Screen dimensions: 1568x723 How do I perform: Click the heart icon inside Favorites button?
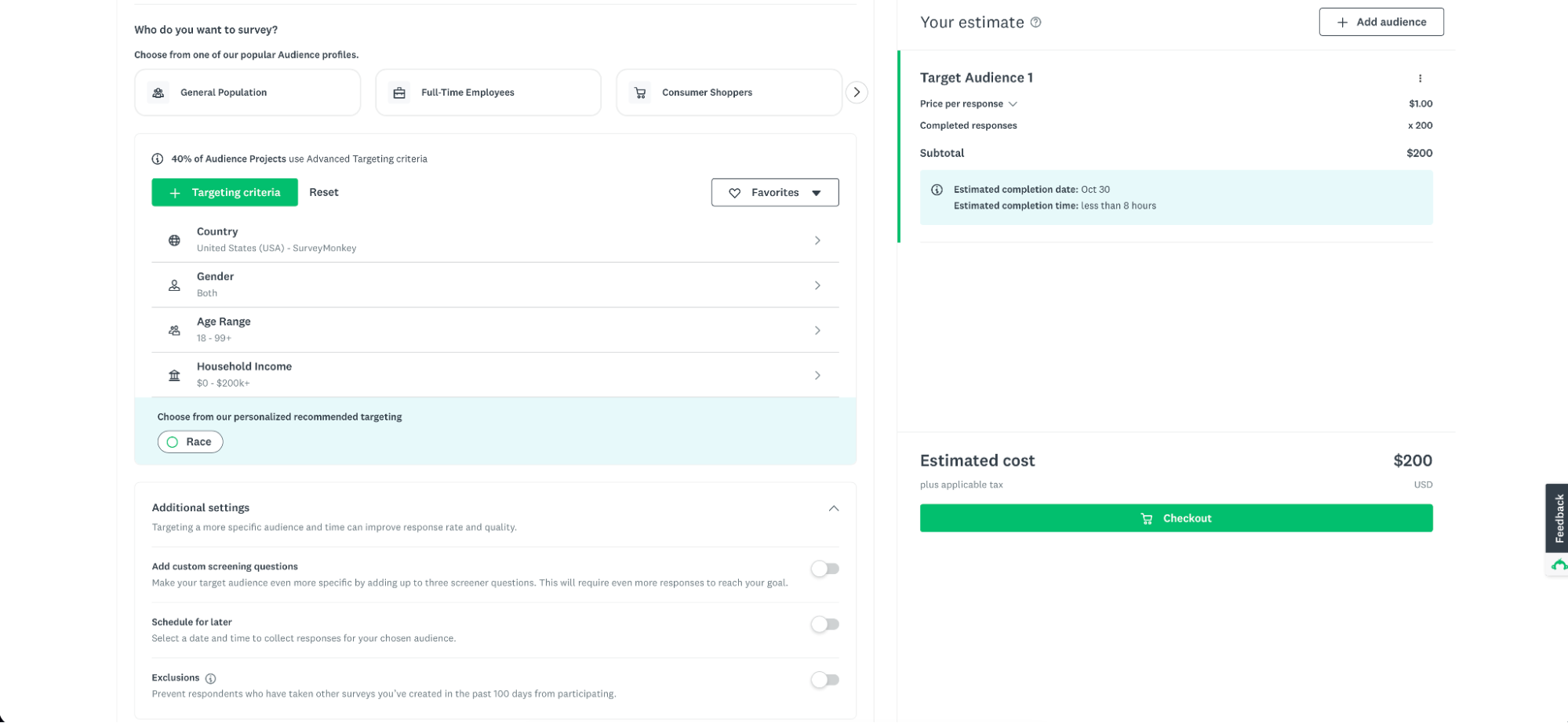pyautogui.click(x=735, y=192)
